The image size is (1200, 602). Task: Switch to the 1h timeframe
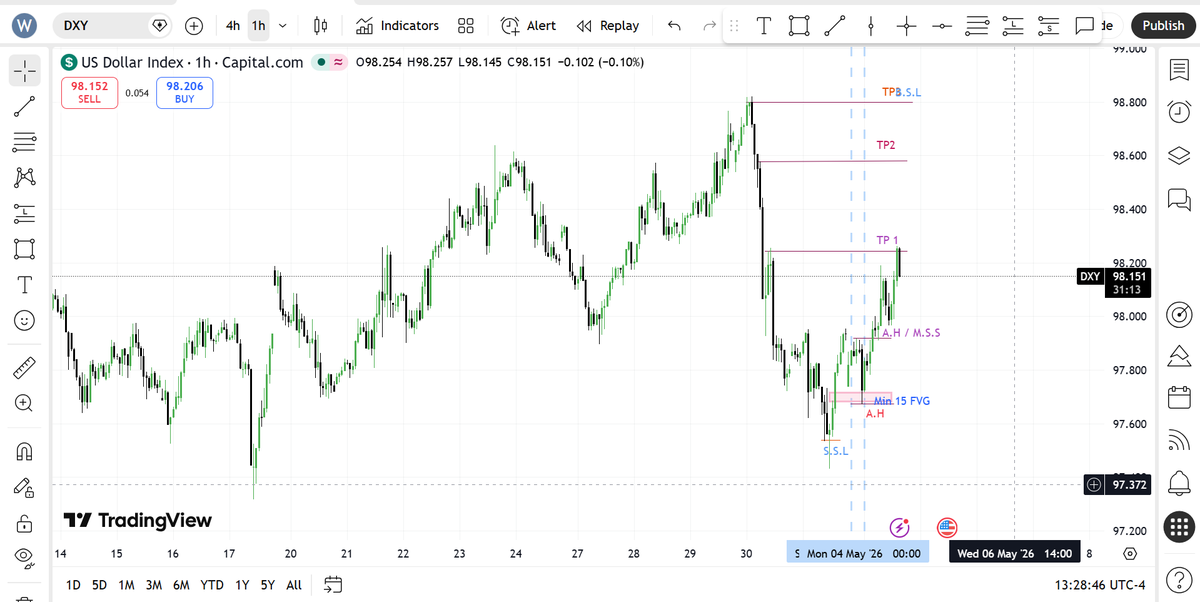(259, 26)
